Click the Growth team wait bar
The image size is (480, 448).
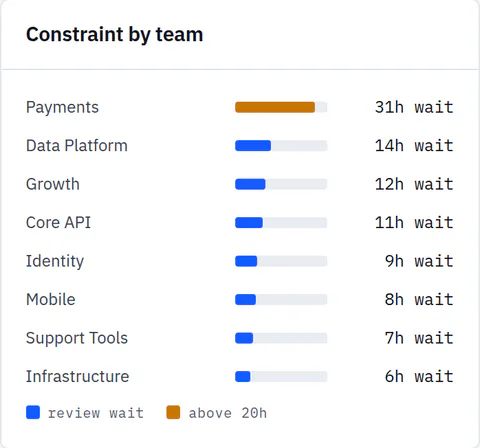(281, 184)
